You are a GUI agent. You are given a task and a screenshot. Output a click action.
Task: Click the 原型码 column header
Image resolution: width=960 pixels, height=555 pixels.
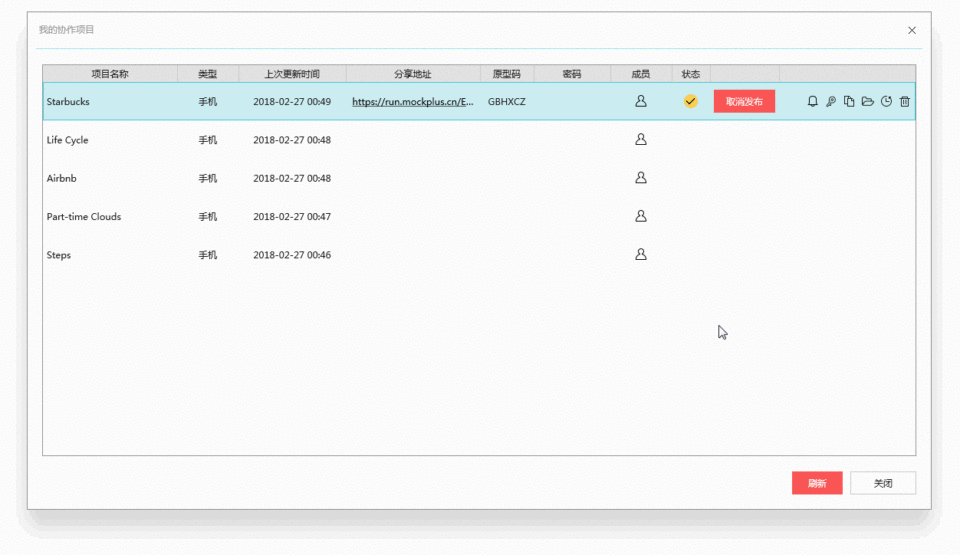pos(506,74)
